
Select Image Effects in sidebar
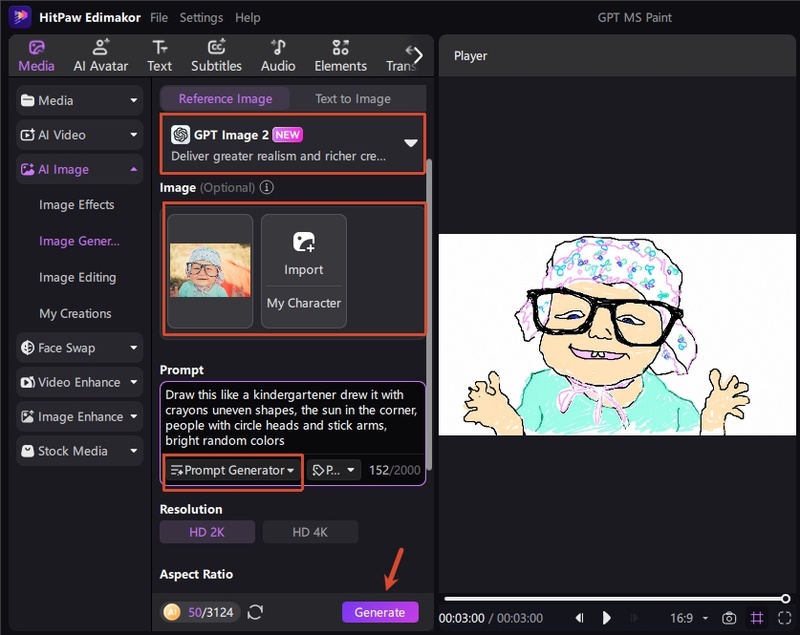[77, 205]
